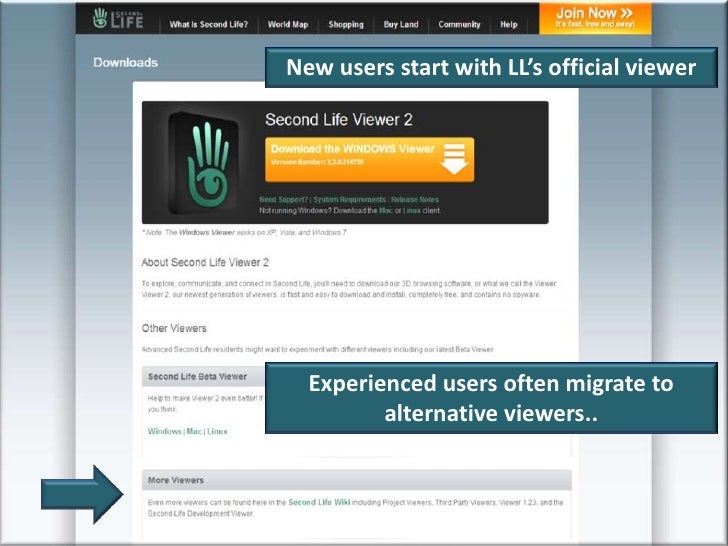Open the Need Support? link
This screenshot has width=728, height=546.
pos(283,200)
